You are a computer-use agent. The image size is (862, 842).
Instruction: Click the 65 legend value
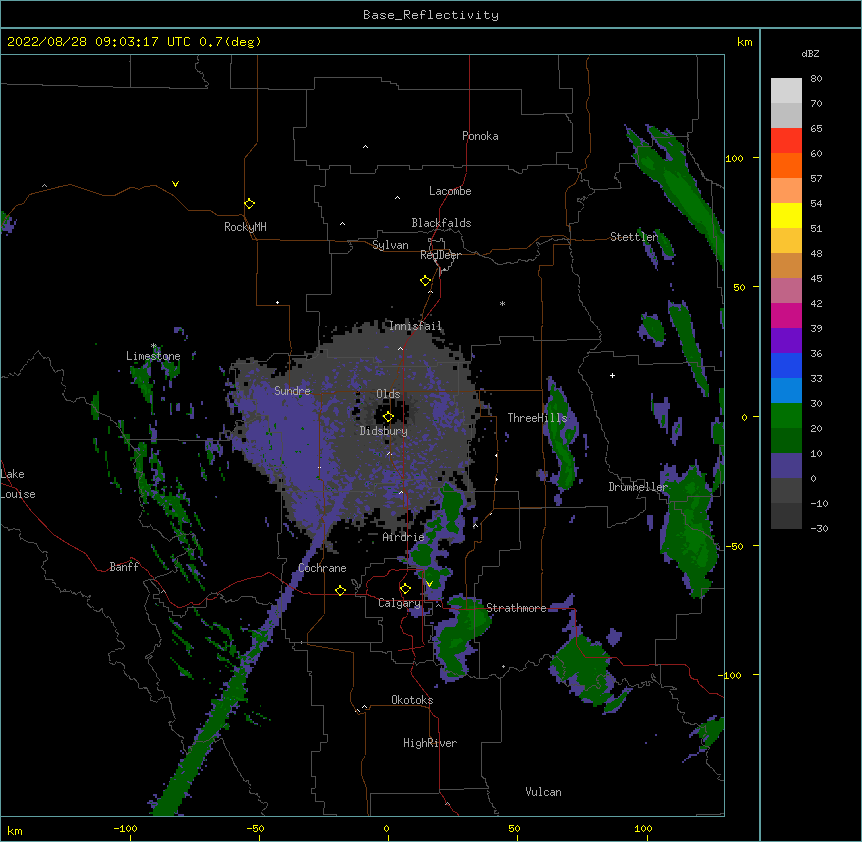816,129
